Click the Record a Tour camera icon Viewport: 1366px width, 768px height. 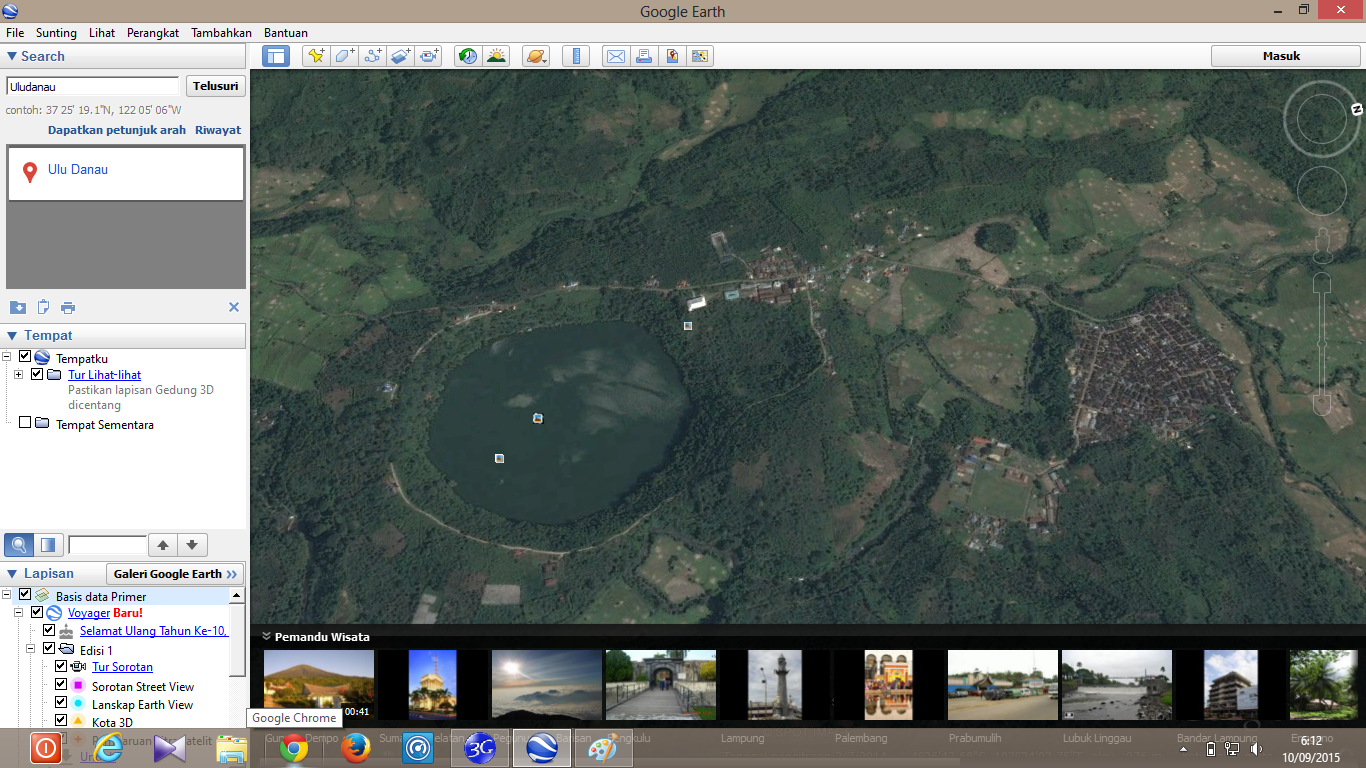point(429,56)
